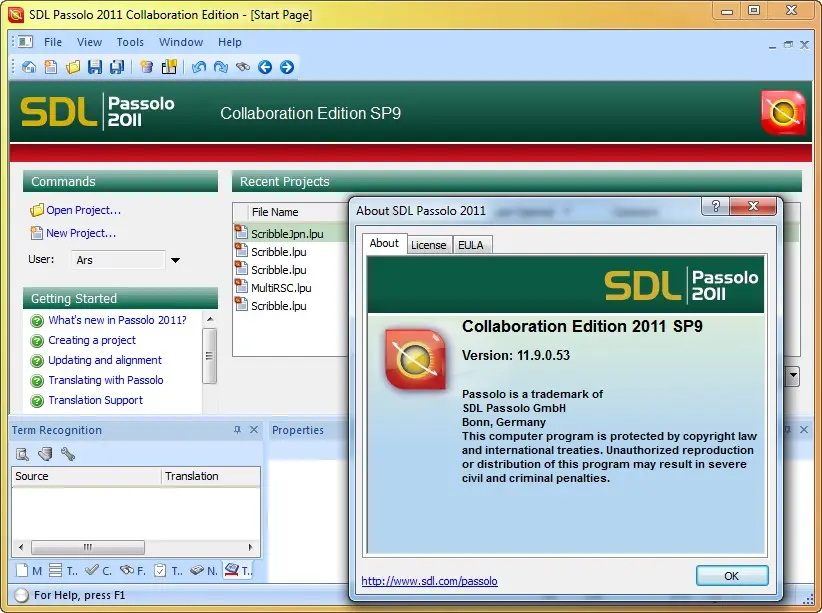822x613 pixels.
Task: Open the Window menu
Action: click(x=181, y=42)
